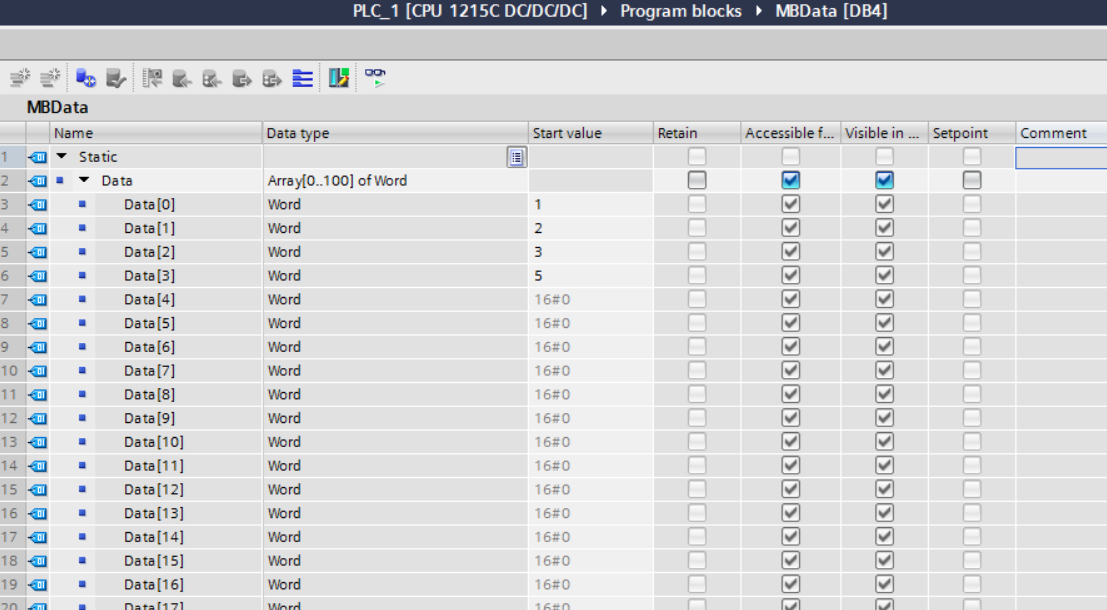Screen dimensions: 1107x610
Task: Click the Monitor all glasses icon
Action: click(375, 77)
